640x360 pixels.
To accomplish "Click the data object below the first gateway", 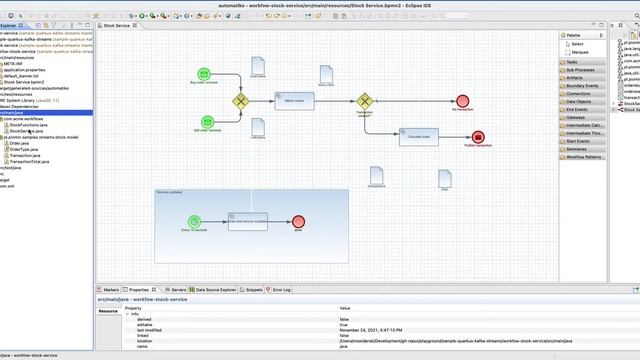I will click(x=258, y=127).
